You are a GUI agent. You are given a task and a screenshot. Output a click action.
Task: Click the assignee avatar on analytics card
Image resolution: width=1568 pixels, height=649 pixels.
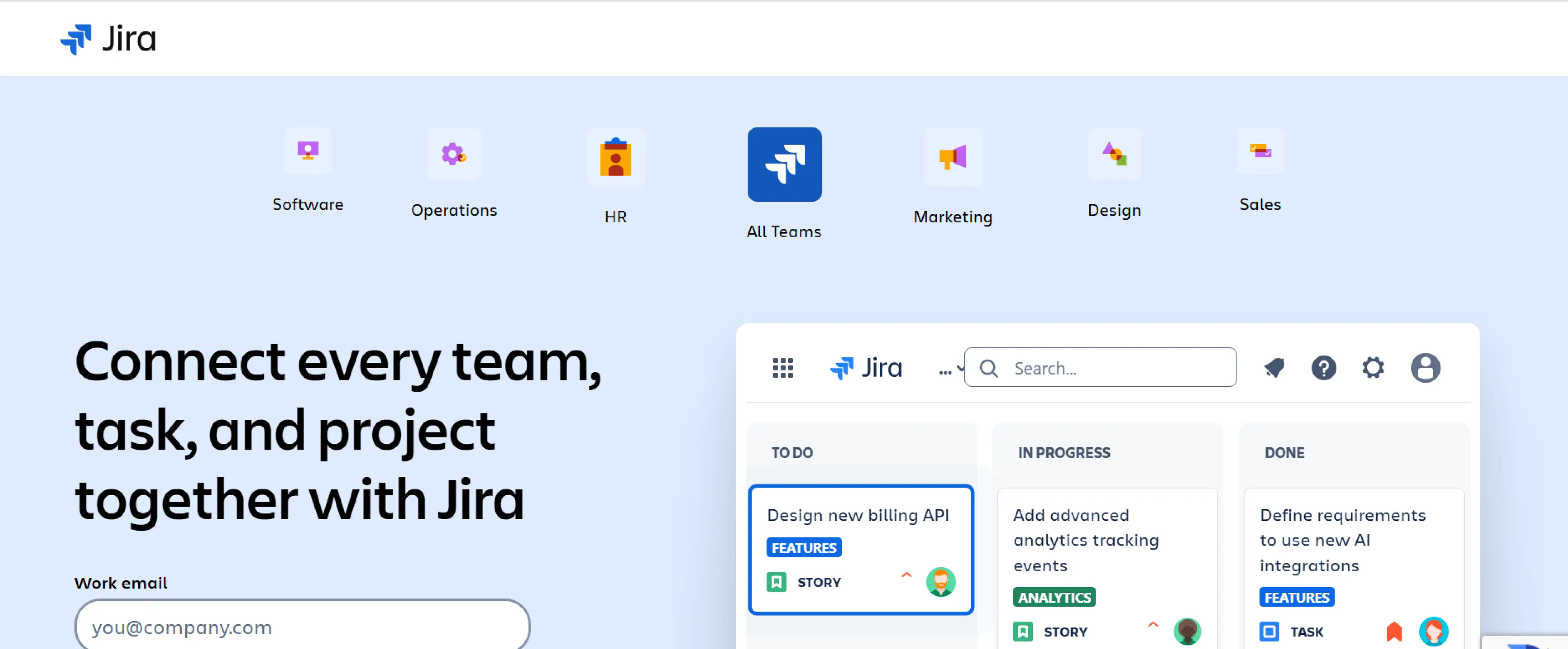click(1187, 631)
